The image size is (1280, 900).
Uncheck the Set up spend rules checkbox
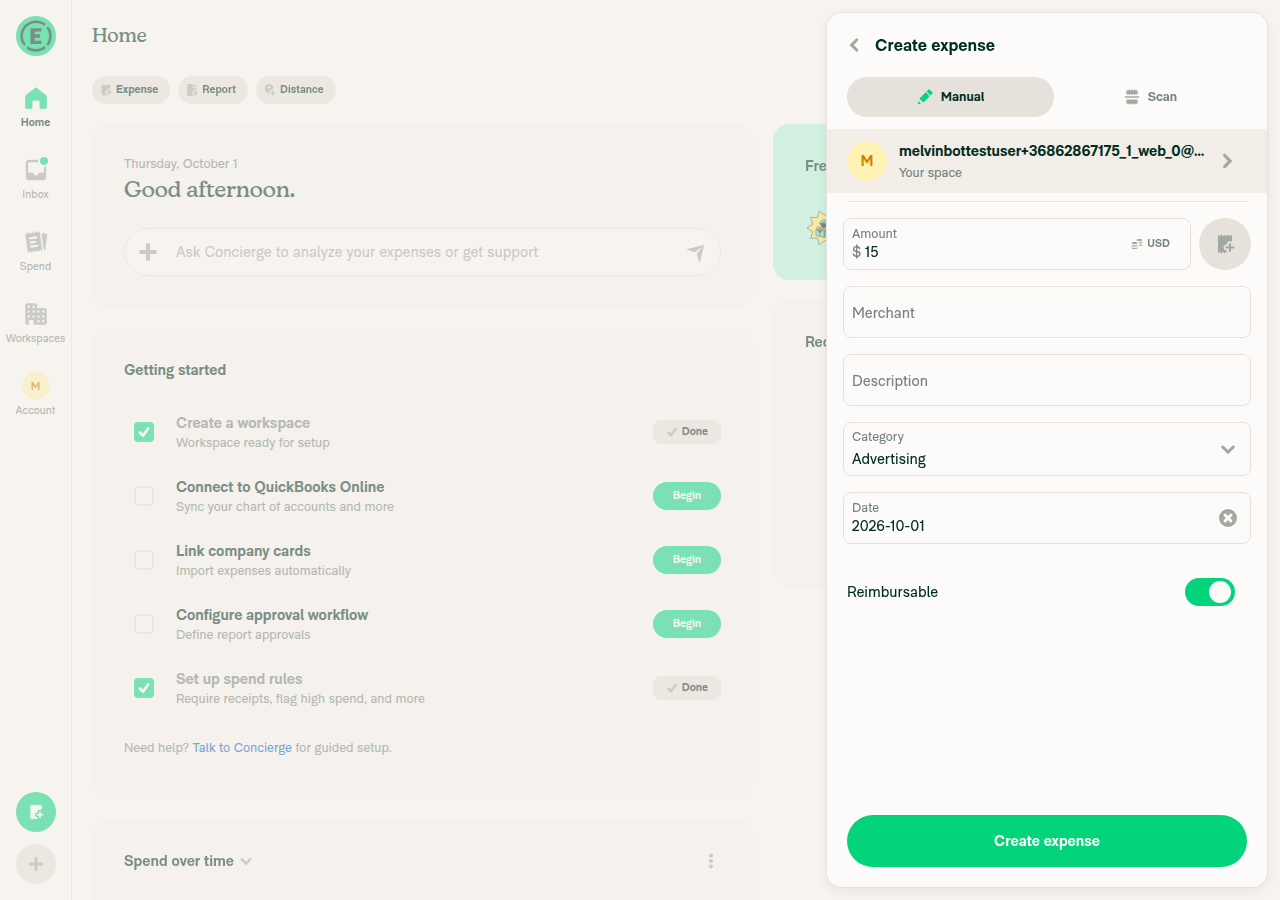(144, 688)
